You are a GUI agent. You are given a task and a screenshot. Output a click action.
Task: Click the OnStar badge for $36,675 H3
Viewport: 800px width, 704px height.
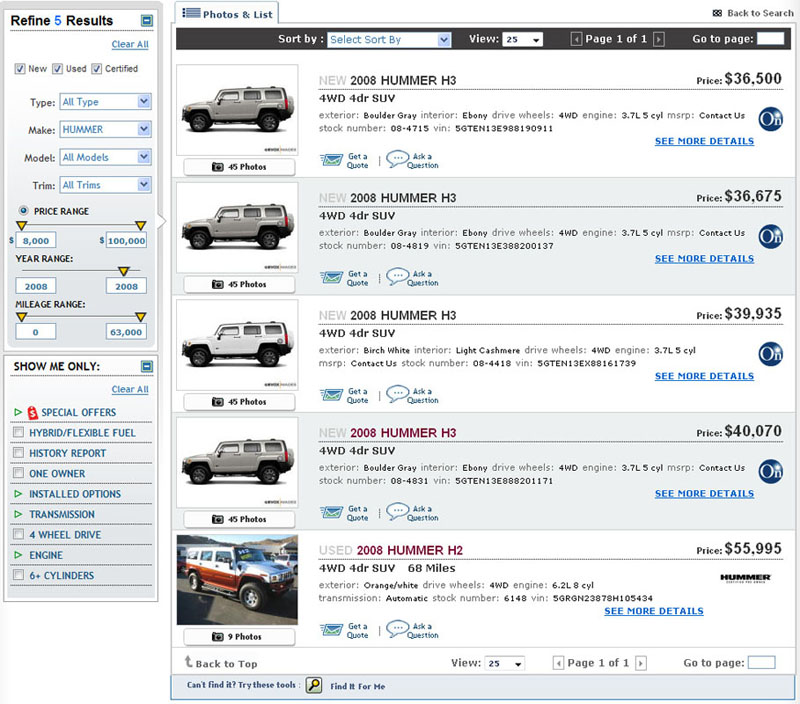(x=770, y=237)
